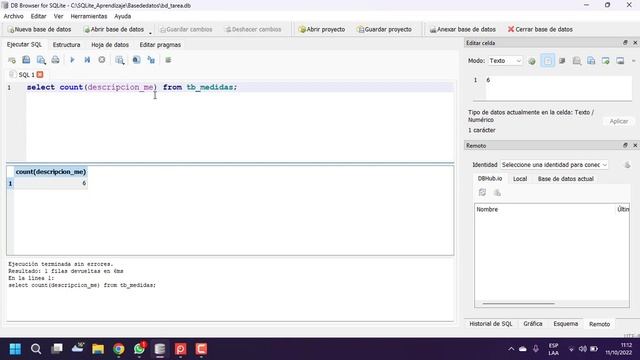
Task: Switch to Editar pragmas tab
Action: pyautogui.click(x=160, y=44)
